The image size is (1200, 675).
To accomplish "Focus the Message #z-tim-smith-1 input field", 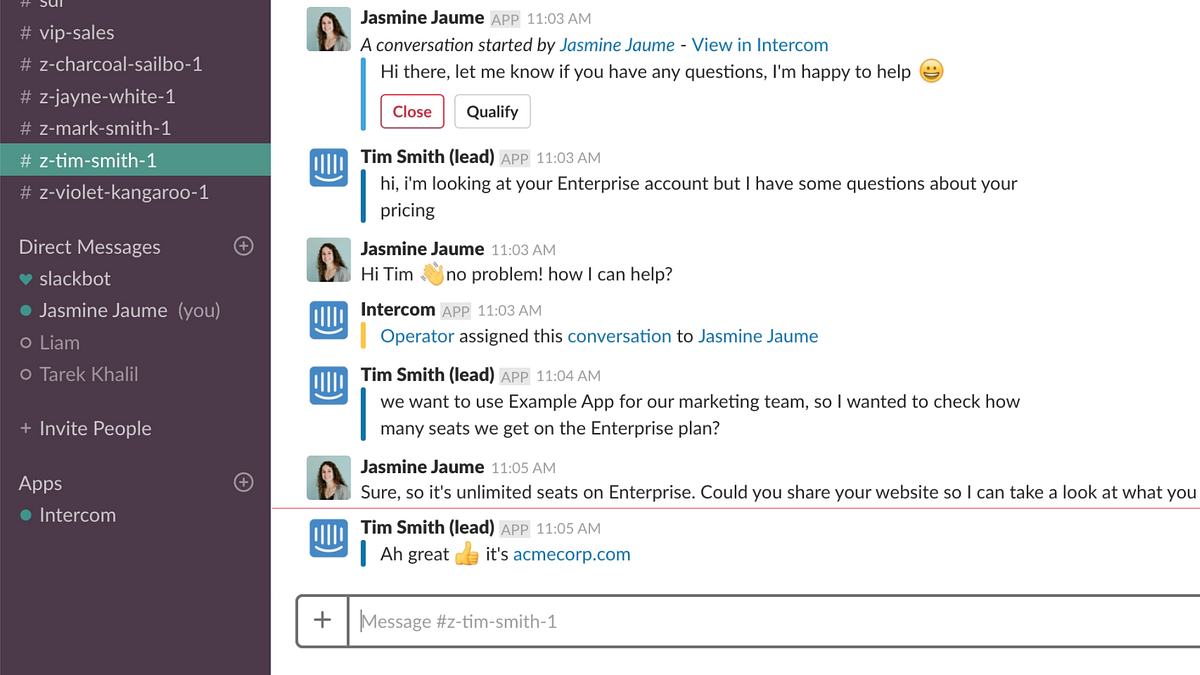I will point(774,621).
